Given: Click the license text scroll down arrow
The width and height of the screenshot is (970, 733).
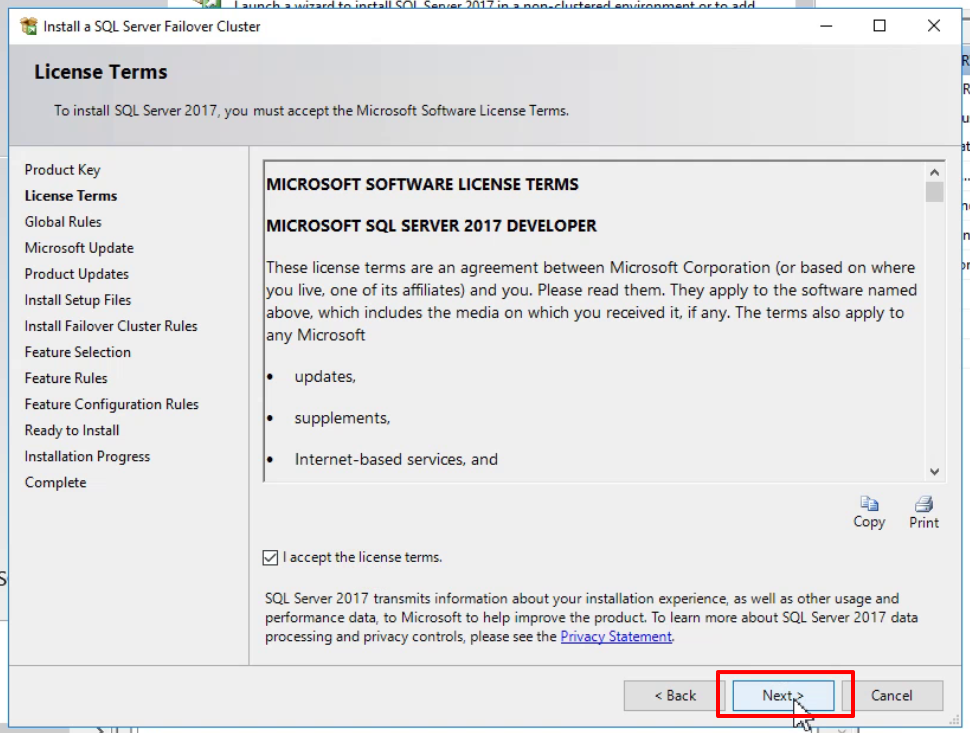Looking at the screenshot, I should pyautogui.click(x=934, y=471).
